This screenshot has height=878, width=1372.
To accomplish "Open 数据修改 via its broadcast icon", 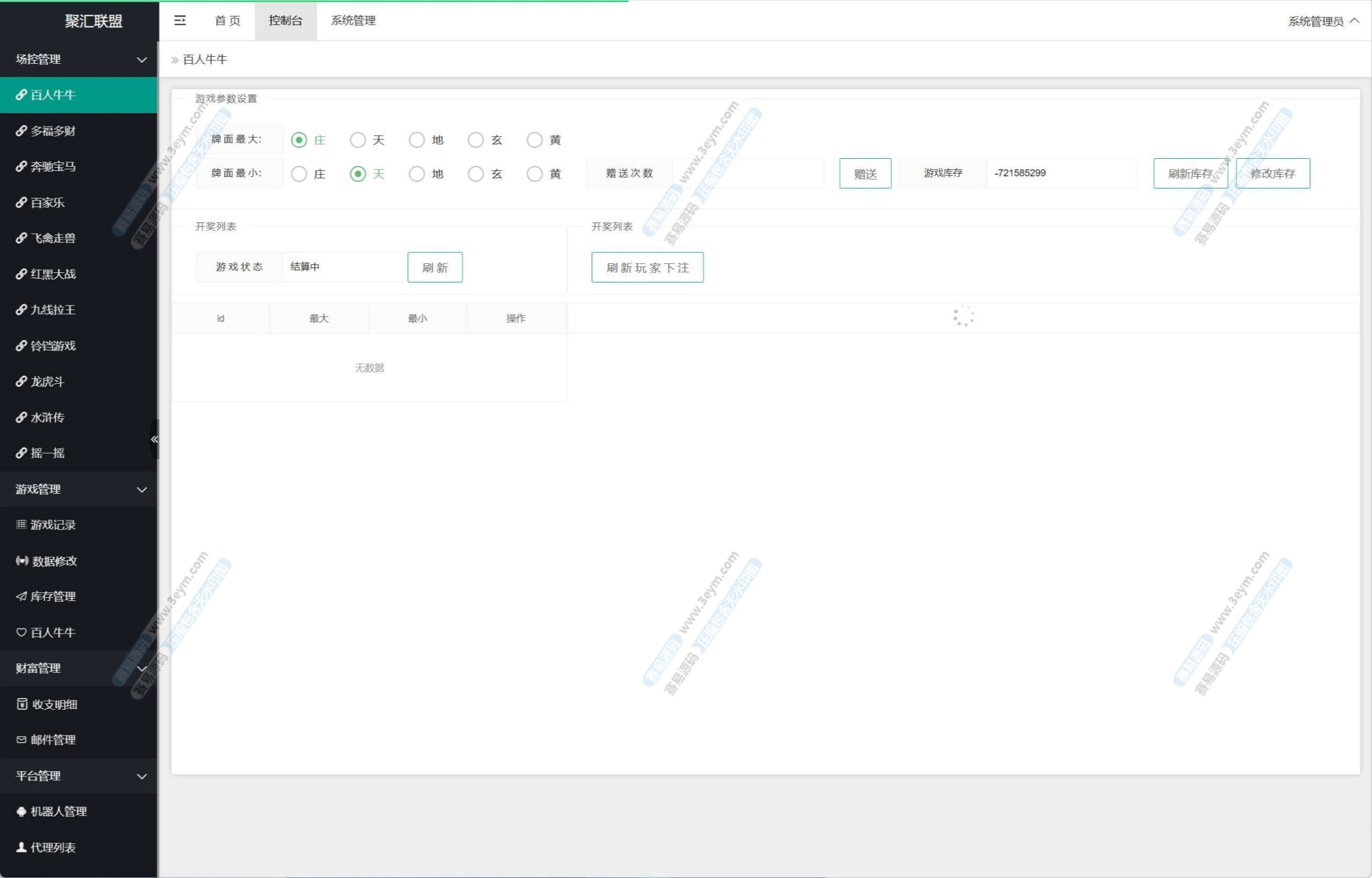I will (21, 561).
